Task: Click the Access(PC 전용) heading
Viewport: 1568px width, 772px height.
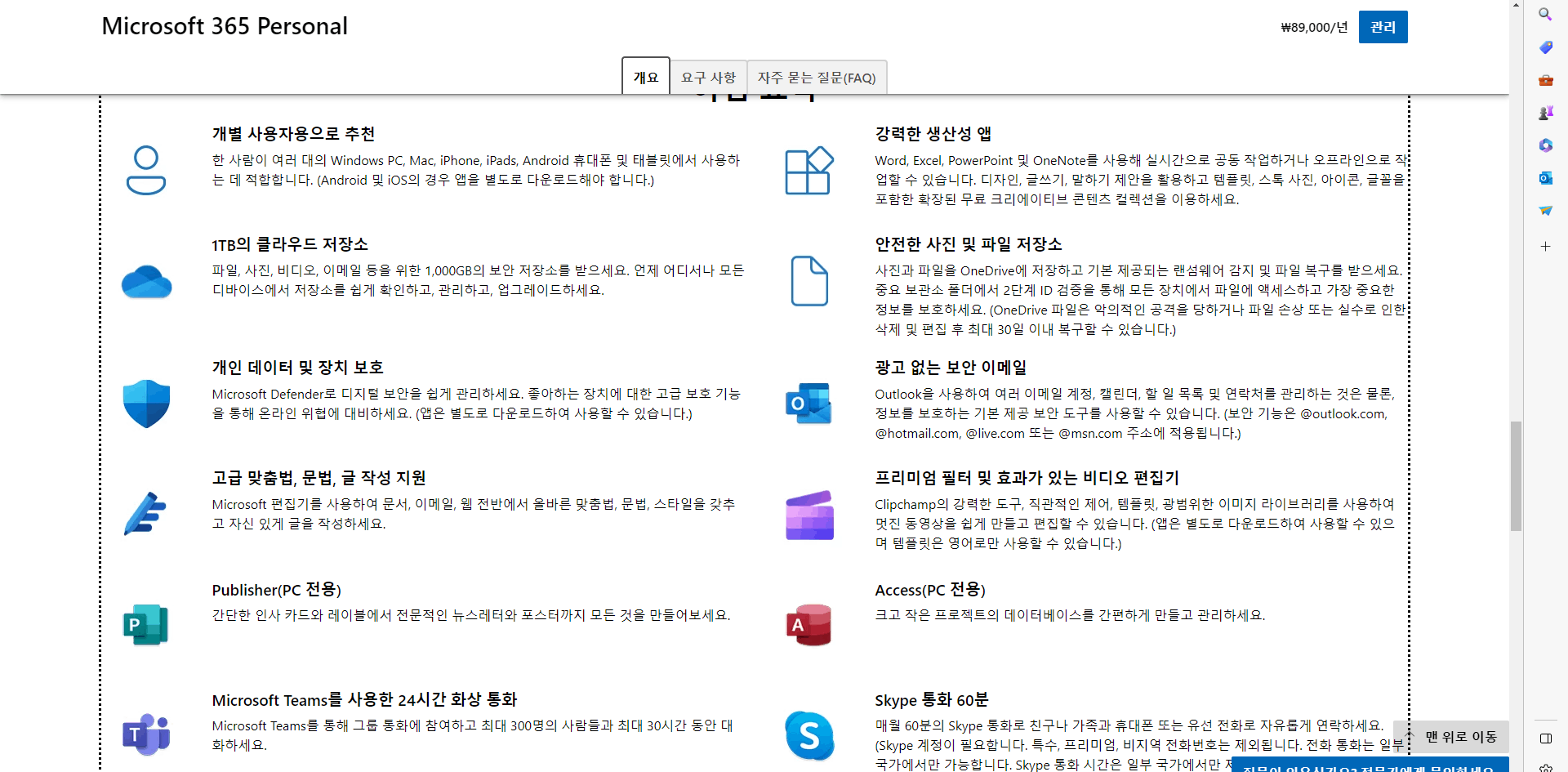Action: pos(930,590)
